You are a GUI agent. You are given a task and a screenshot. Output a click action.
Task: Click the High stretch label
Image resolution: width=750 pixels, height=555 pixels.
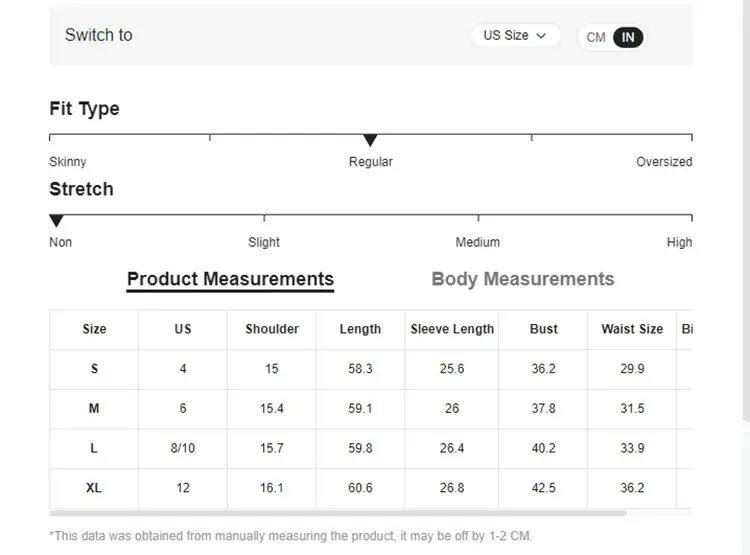pos(679,242)
